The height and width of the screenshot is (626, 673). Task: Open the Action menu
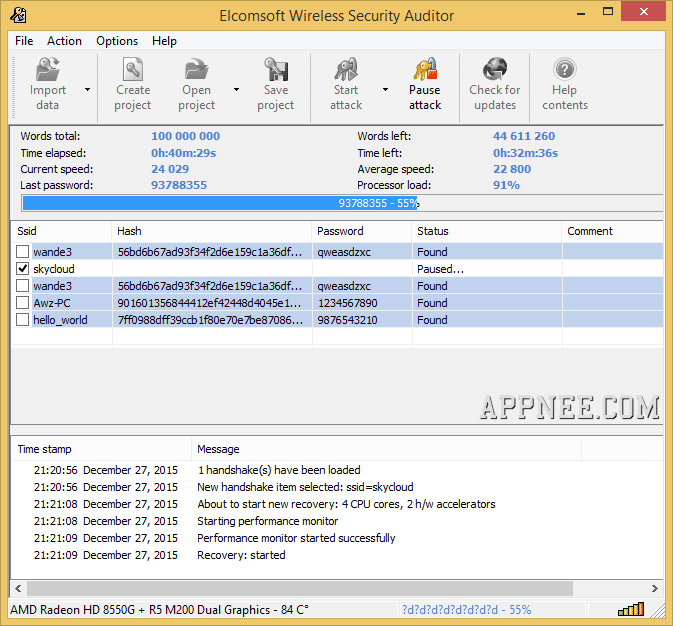[64, 41]
